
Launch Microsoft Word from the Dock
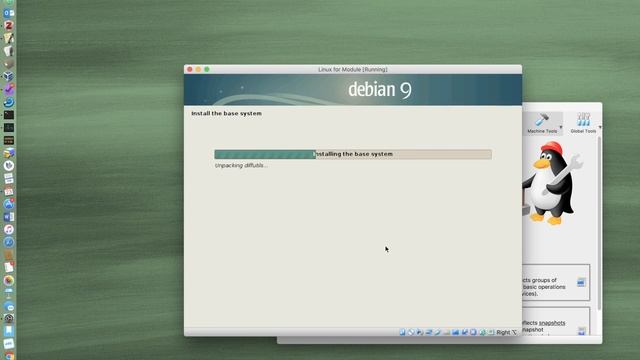(x=9, y=217)
